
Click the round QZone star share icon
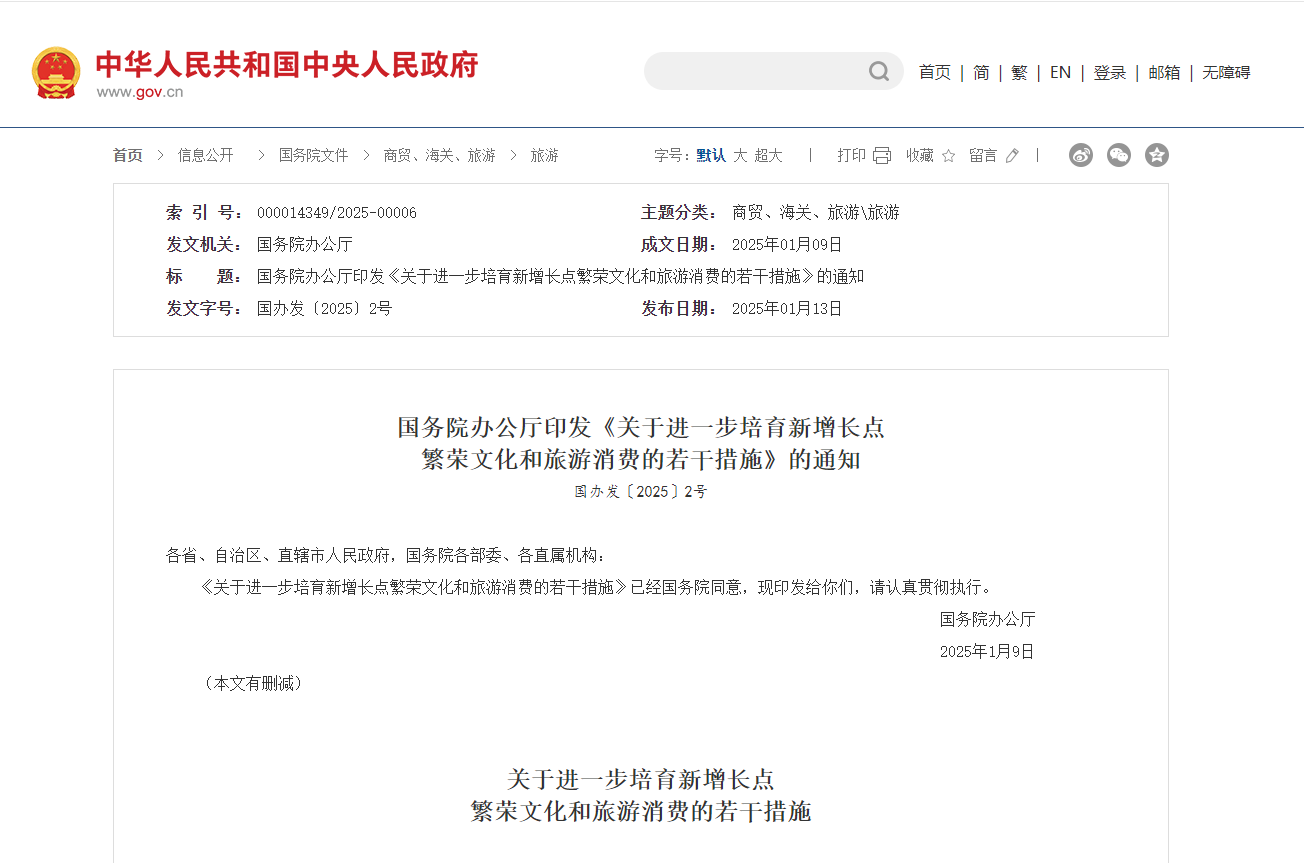click(x=1157, y=155)
